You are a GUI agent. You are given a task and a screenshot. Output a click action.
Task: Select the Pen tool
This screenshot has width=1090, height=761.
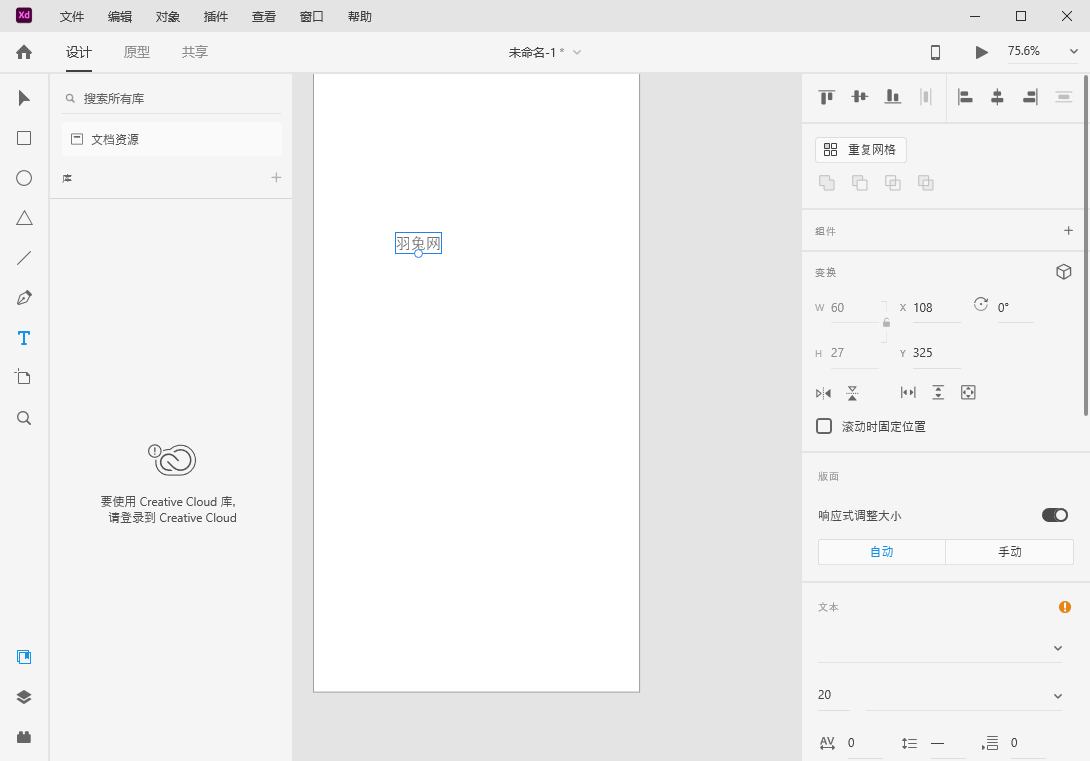point(24,298)
